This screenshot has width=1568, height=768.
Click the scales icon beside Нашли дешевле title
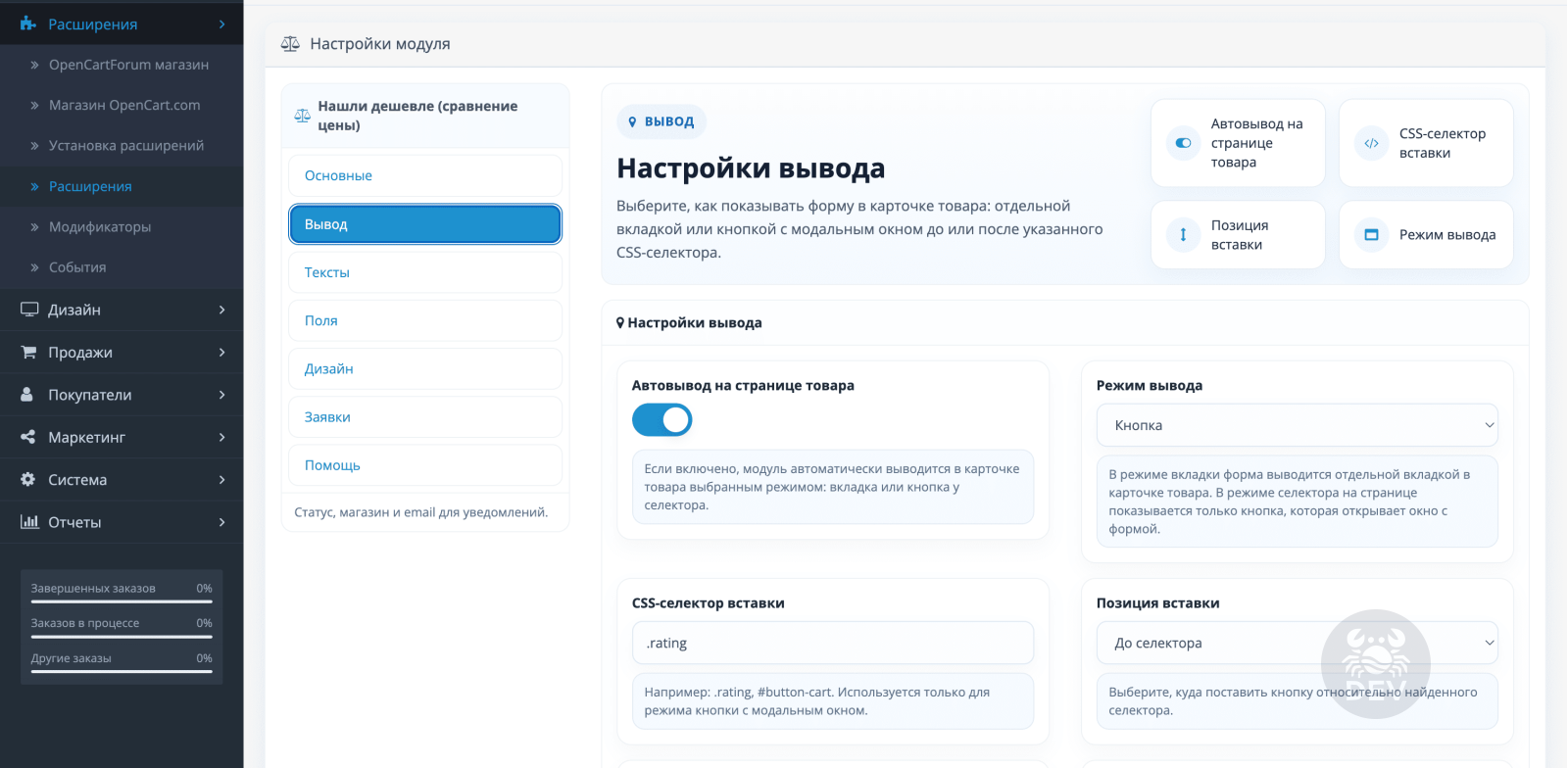(x=302, y=116)
